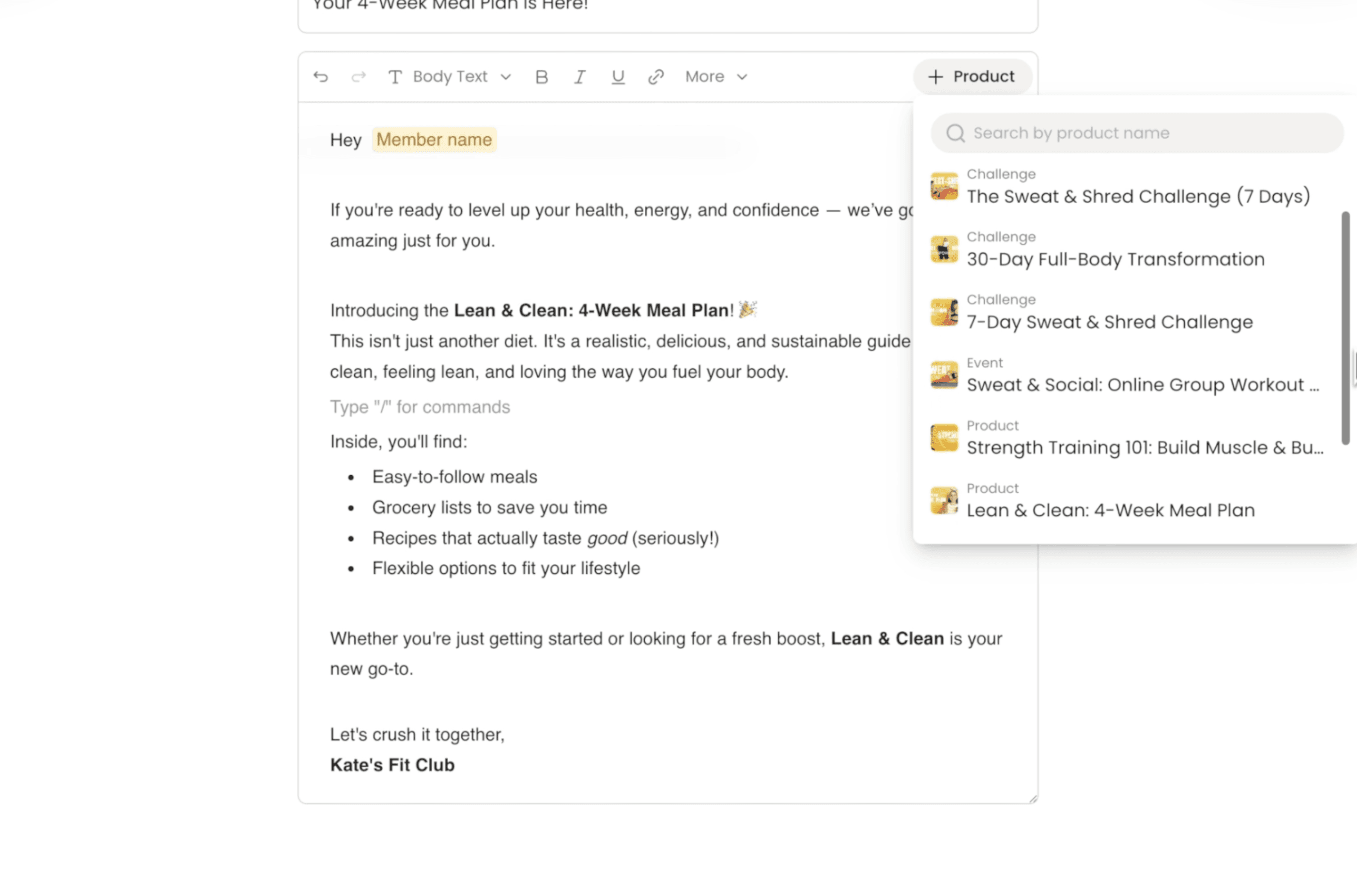Click the search magnifier icon
This screenshot has height=896, width=1357.
[x=956, y=133]
